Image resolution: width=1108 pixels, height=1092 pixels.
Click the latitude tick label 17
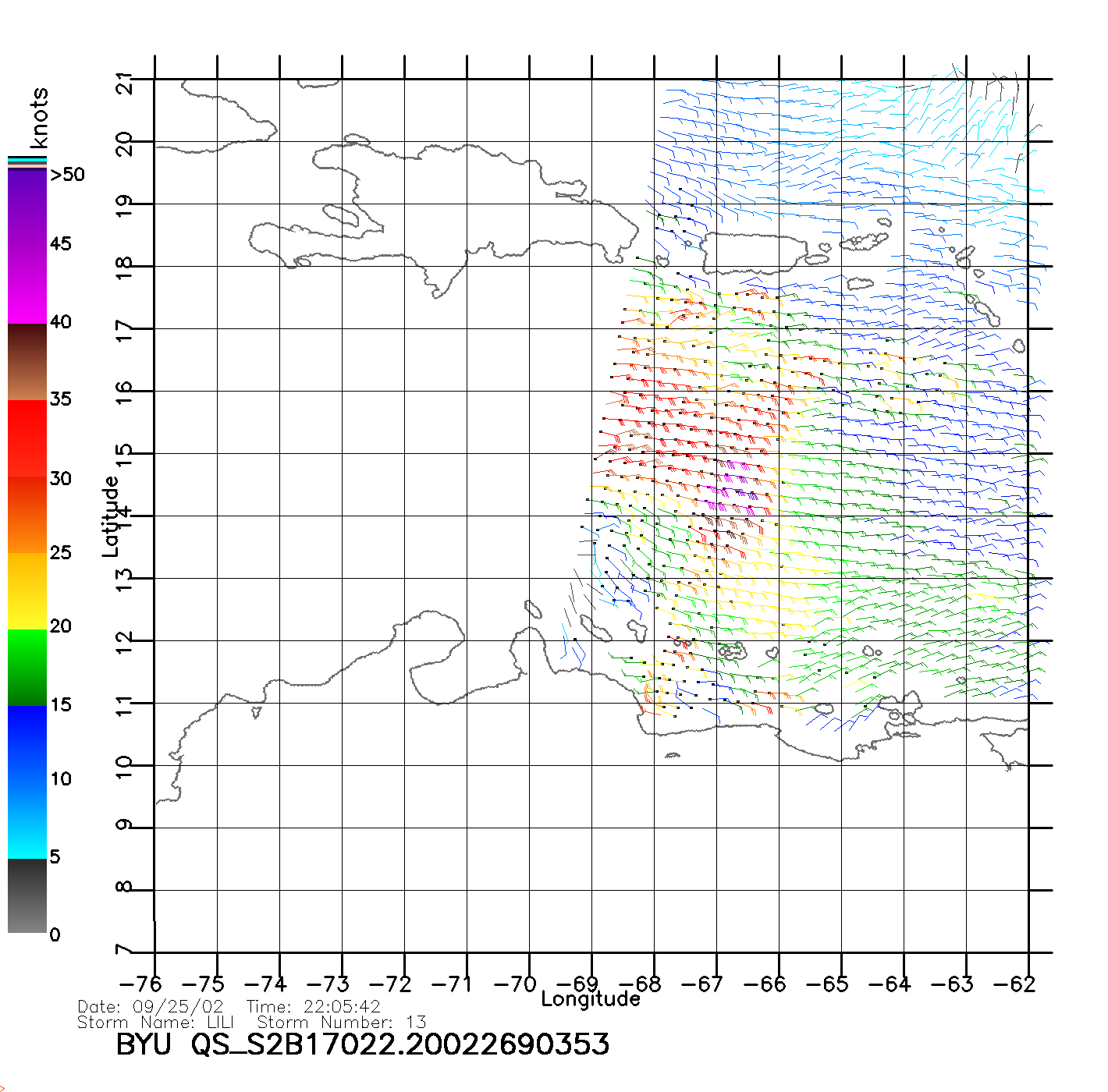point(125,331)
